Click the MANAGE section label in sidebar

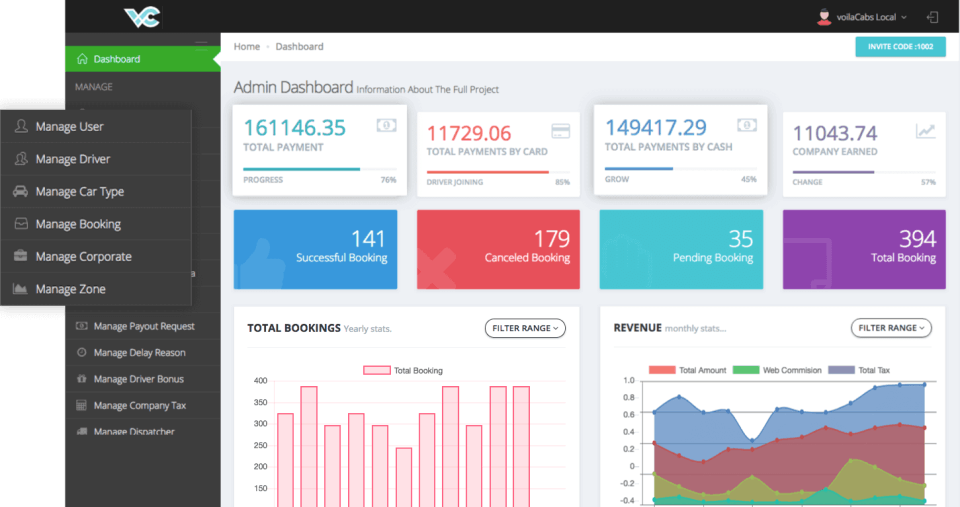click(x=94, y=87)
